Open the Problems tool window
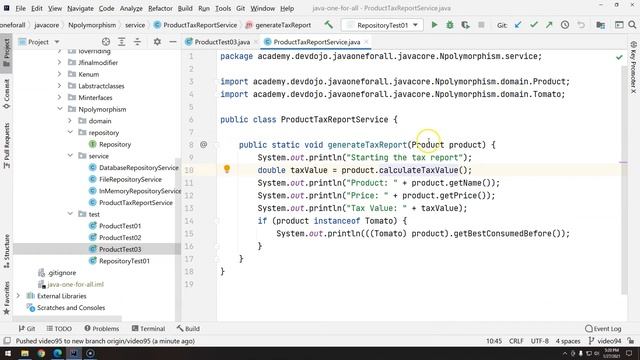The height and width of the screenshot is (360, 640). tap(102, 329)
